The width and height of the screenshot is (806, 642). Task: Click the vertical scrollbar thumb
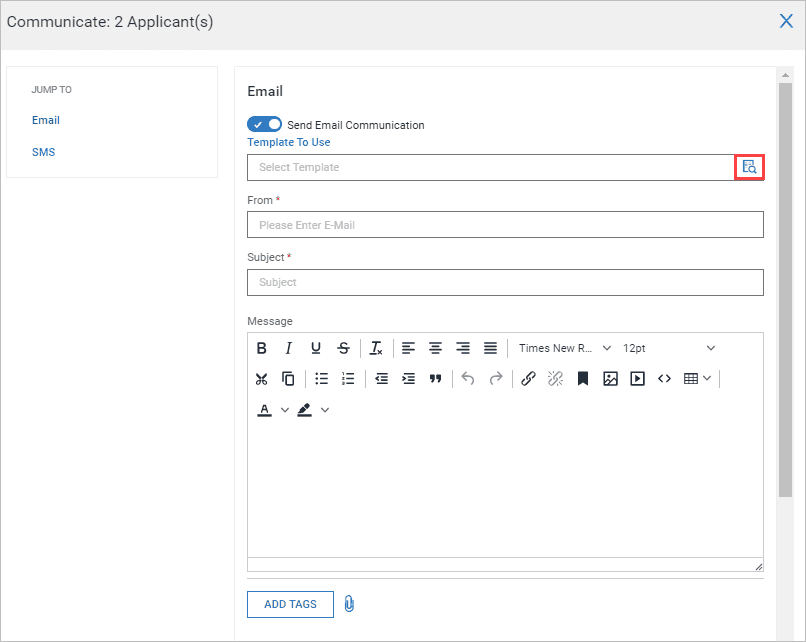point(785,289)
